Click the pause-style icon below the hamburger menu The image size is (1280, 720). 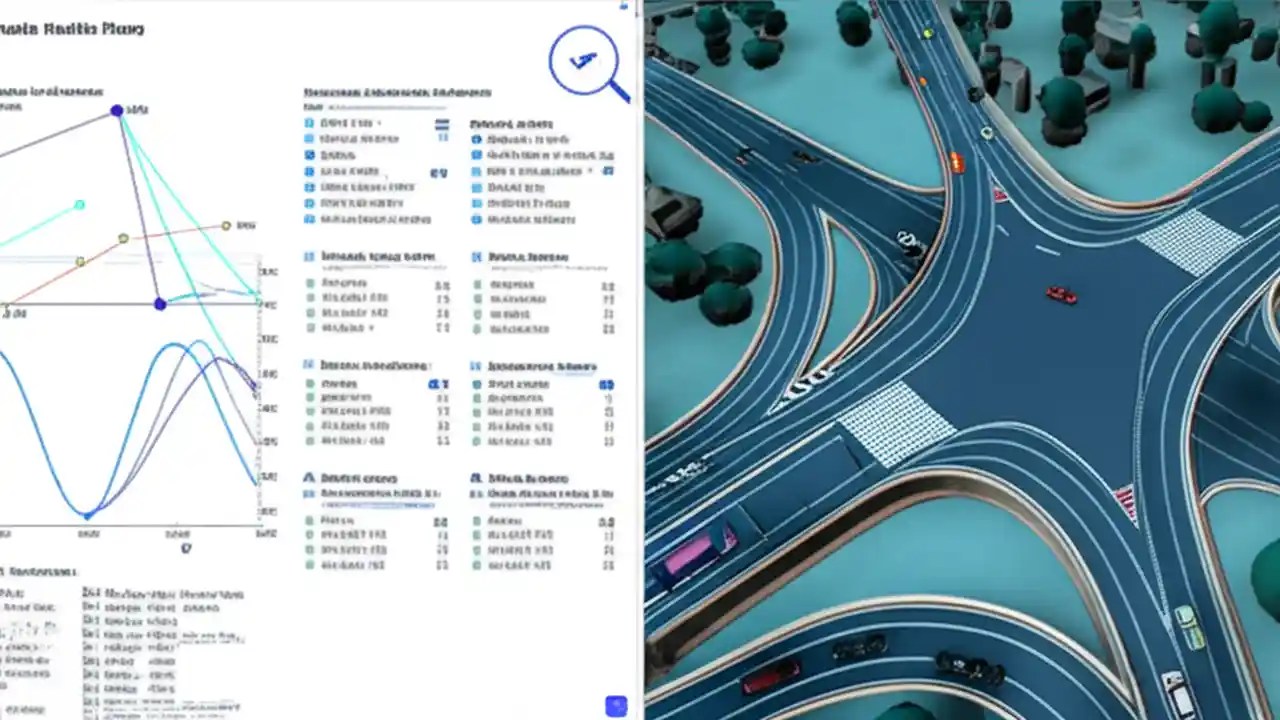[x=442, y=138]
